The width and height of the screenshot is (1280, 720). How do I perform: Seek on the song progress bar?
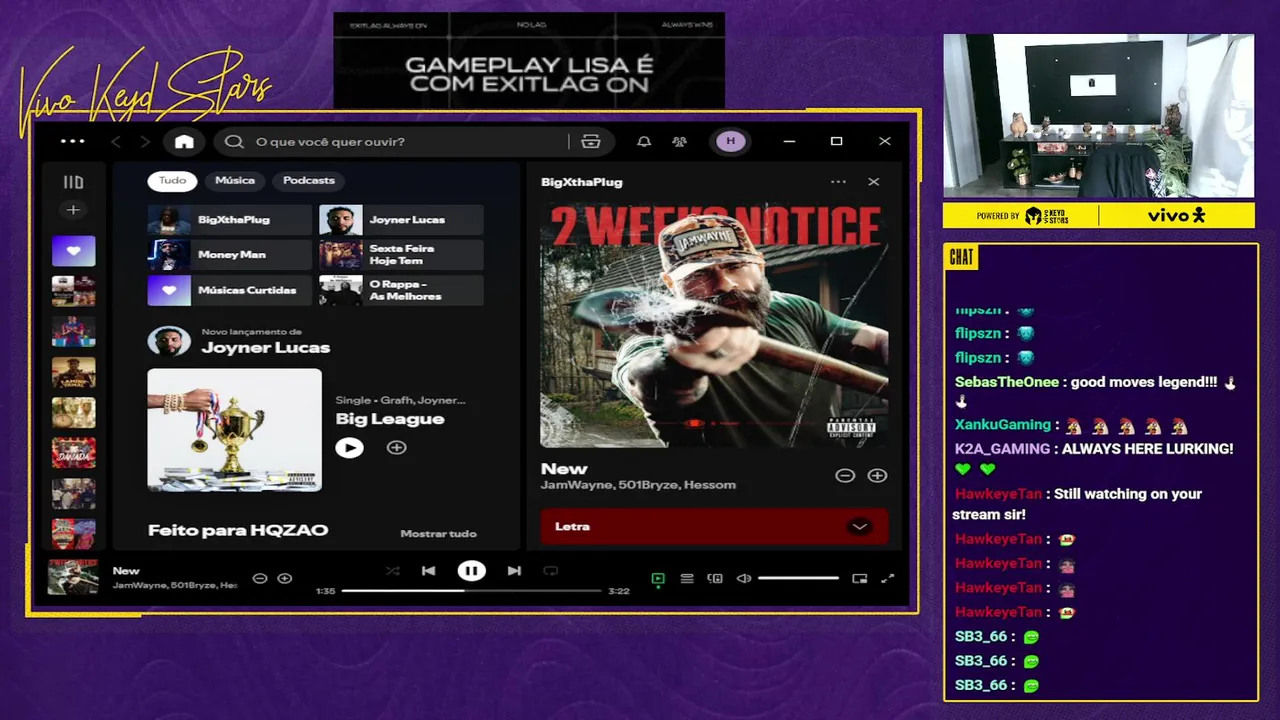(472, 591)
